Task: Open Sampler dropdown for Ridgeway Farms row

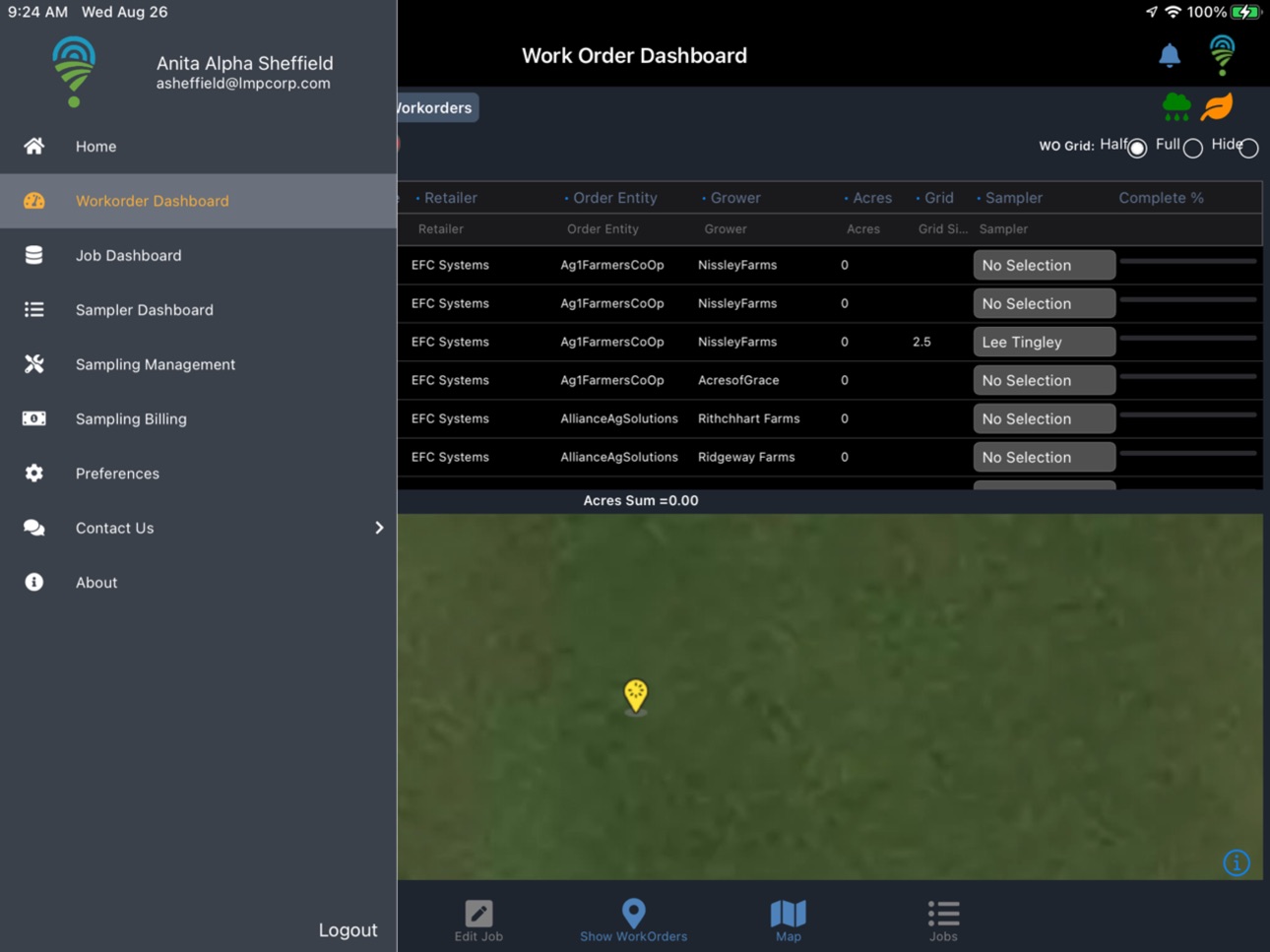Action: (1044, 457)
